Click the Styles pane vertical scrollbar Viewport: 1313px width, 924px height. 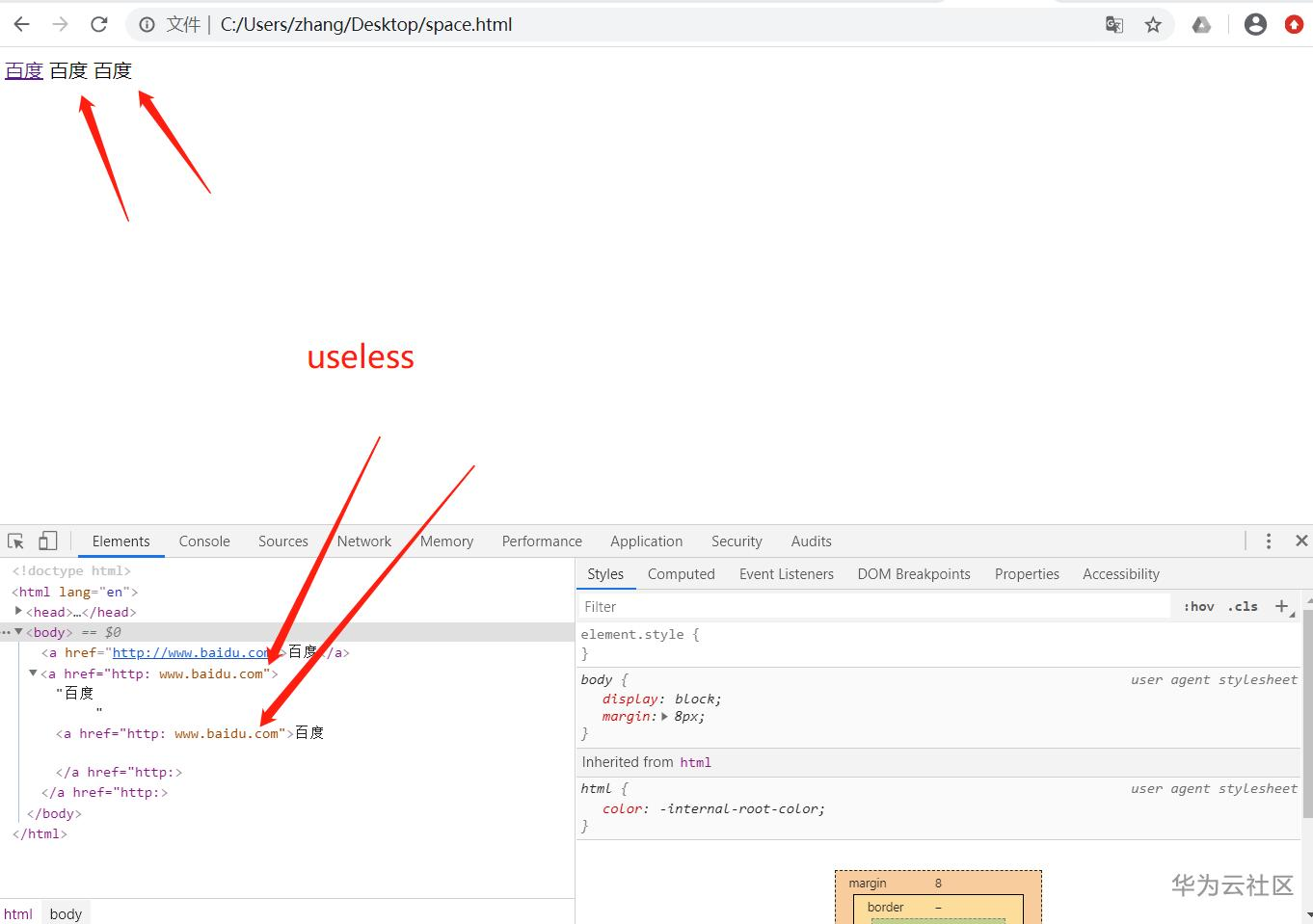point(1306,713)
